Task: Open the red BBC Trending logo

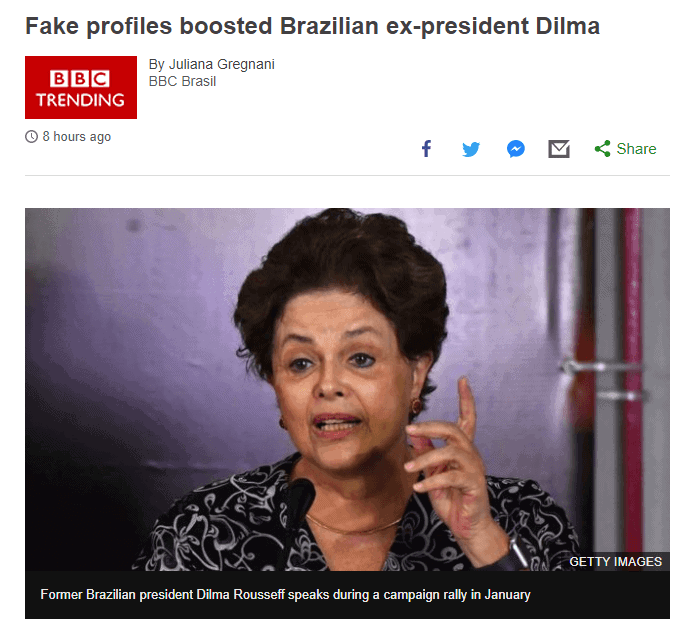Action: click(81, 87)
